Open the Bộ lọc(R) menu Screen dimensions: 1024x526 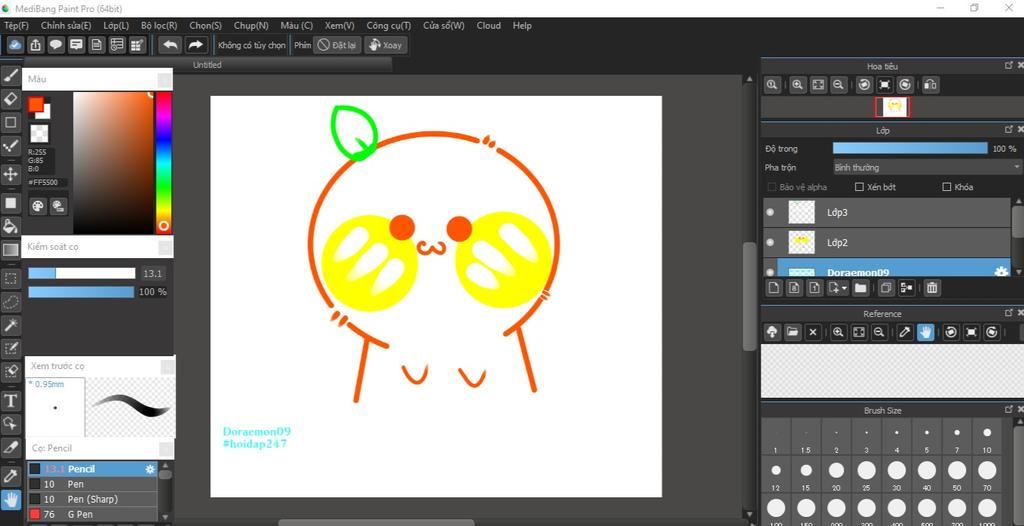coord(159,25)
